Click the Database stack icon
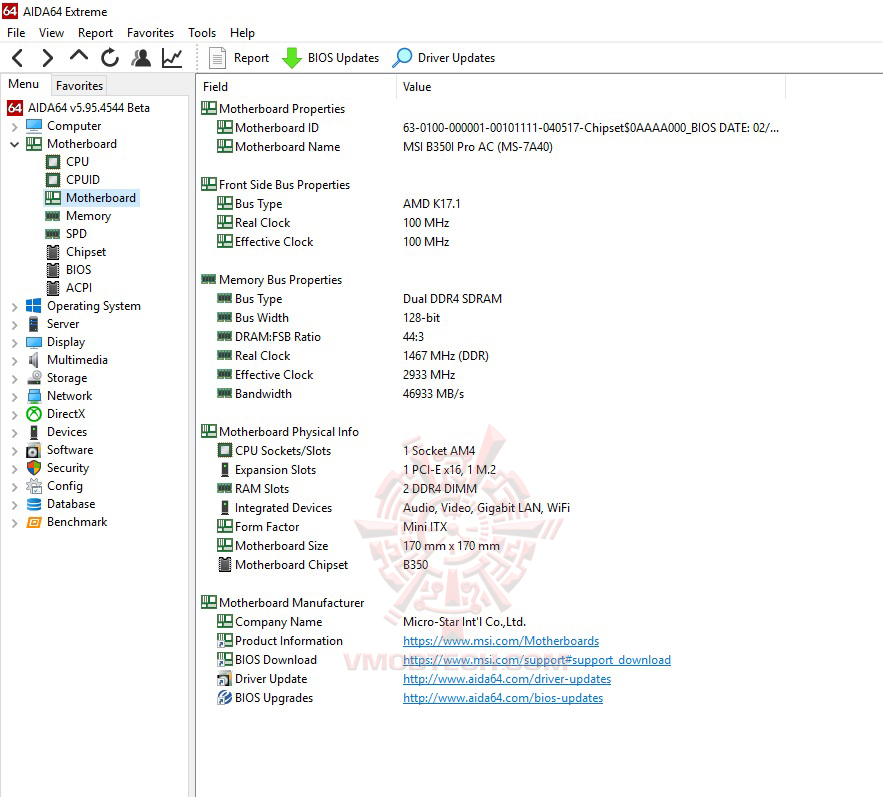Viewport: 883px width, 797px height. (34, 504)
